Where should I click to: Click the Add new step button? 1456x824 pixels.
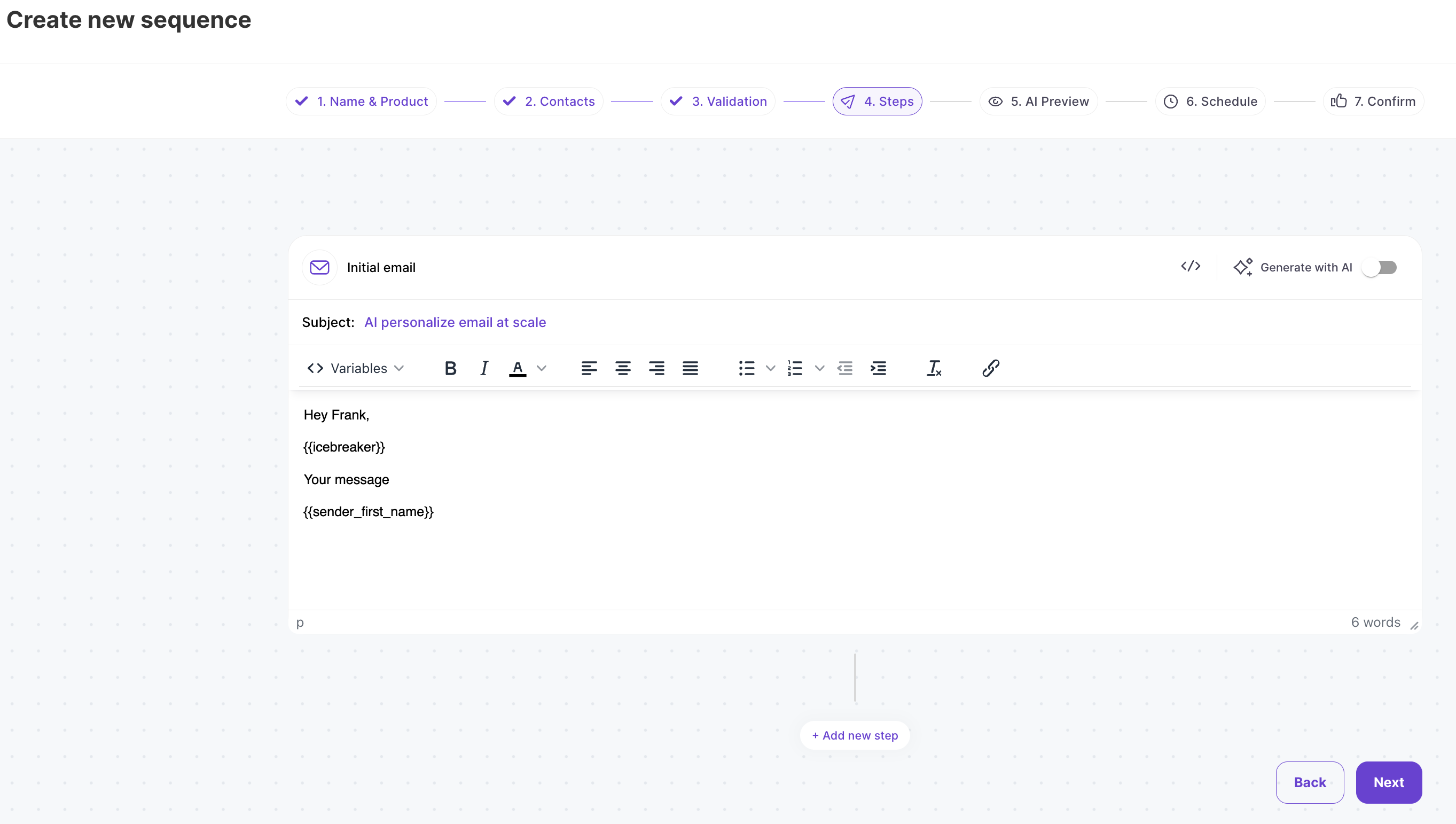pos(855,735)
